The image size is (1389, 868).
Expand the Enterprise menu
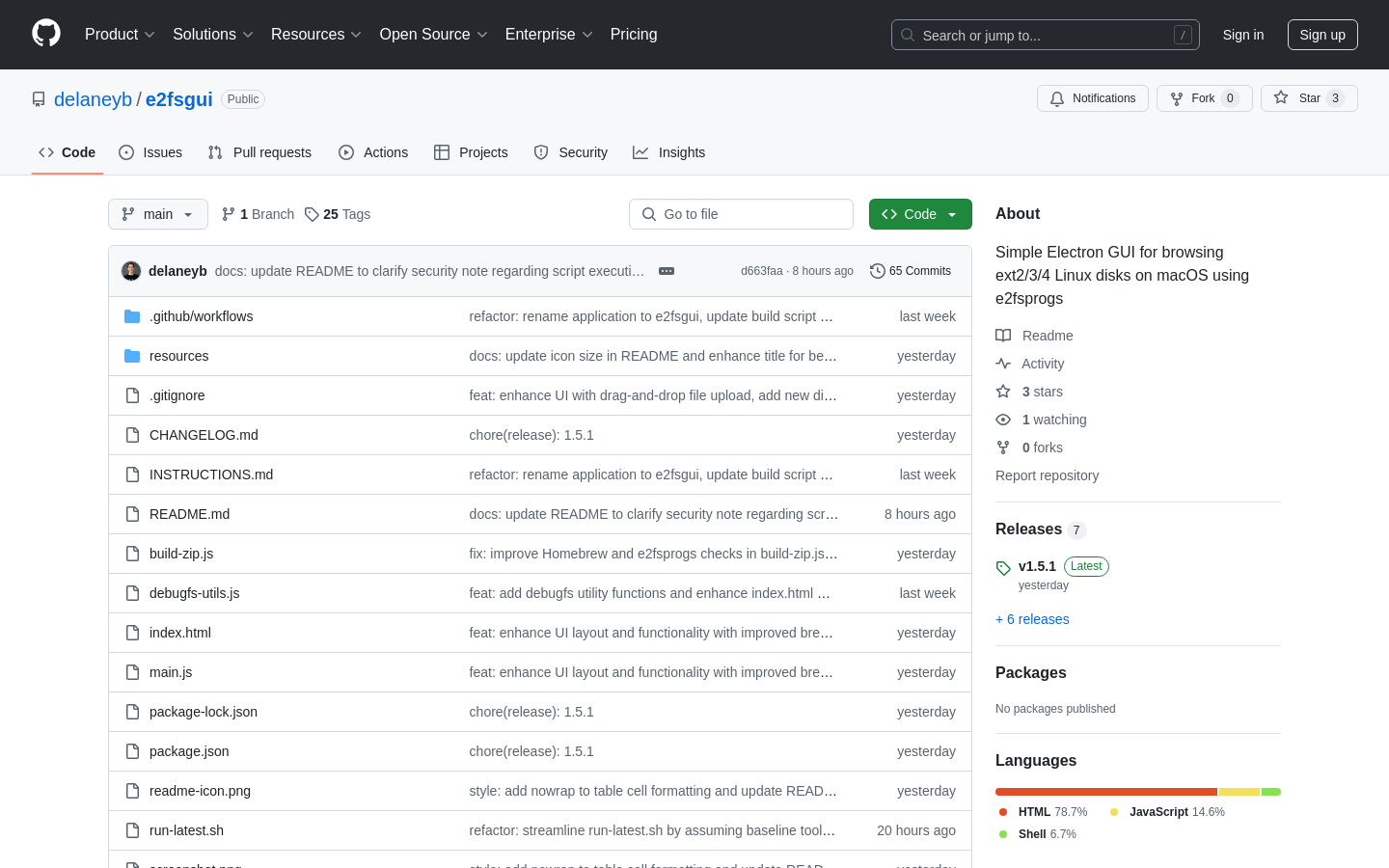tap(549, 35)
